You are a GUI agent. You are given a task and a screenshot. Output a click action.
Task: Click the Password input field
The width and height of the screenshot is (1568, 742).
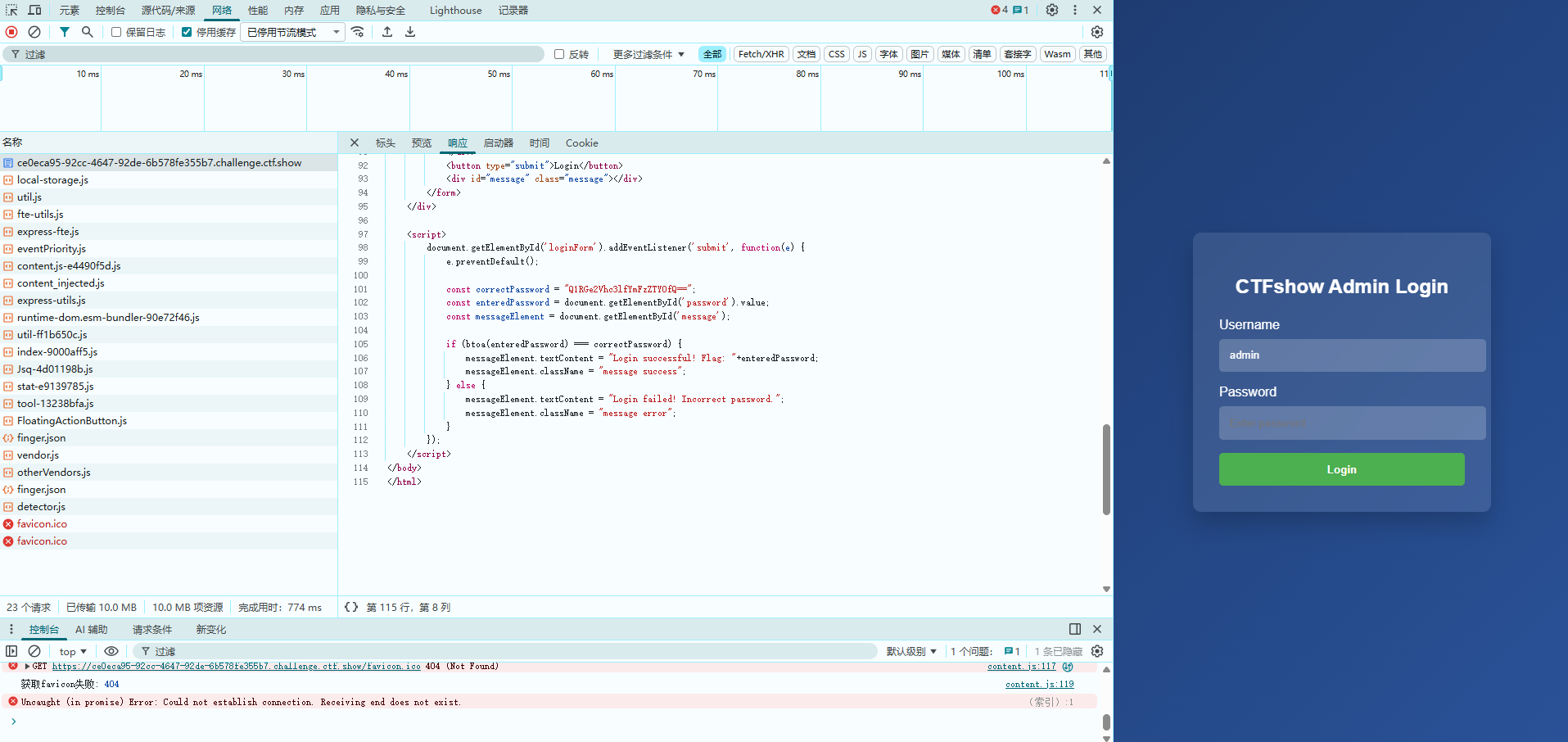pyautogui.click(x=1352, y=423)
